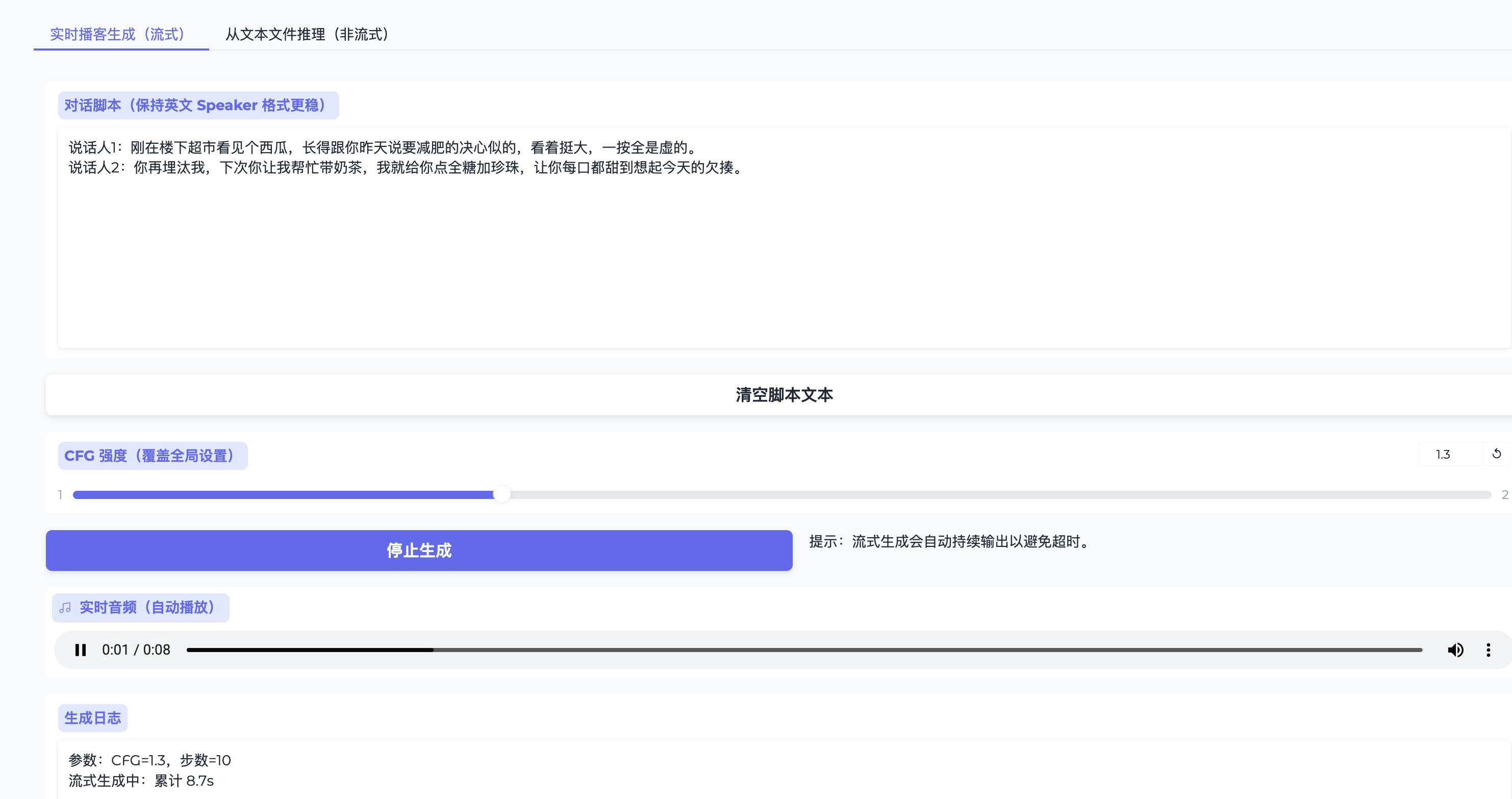The width and height of the screenshot is (1512, 799).
Task: Click the 对话脚本 label
Action: click(198, 105)
